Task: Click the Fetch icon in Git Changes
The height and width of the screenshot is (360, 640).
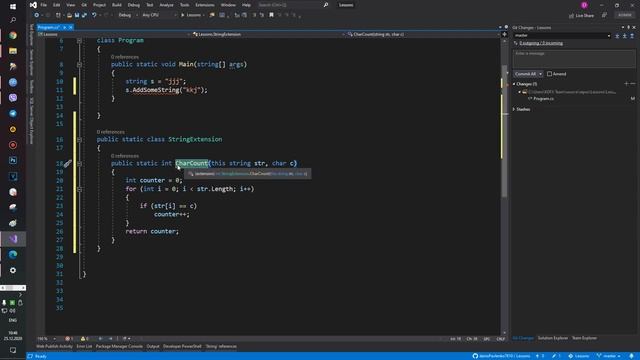Action: 617,36
